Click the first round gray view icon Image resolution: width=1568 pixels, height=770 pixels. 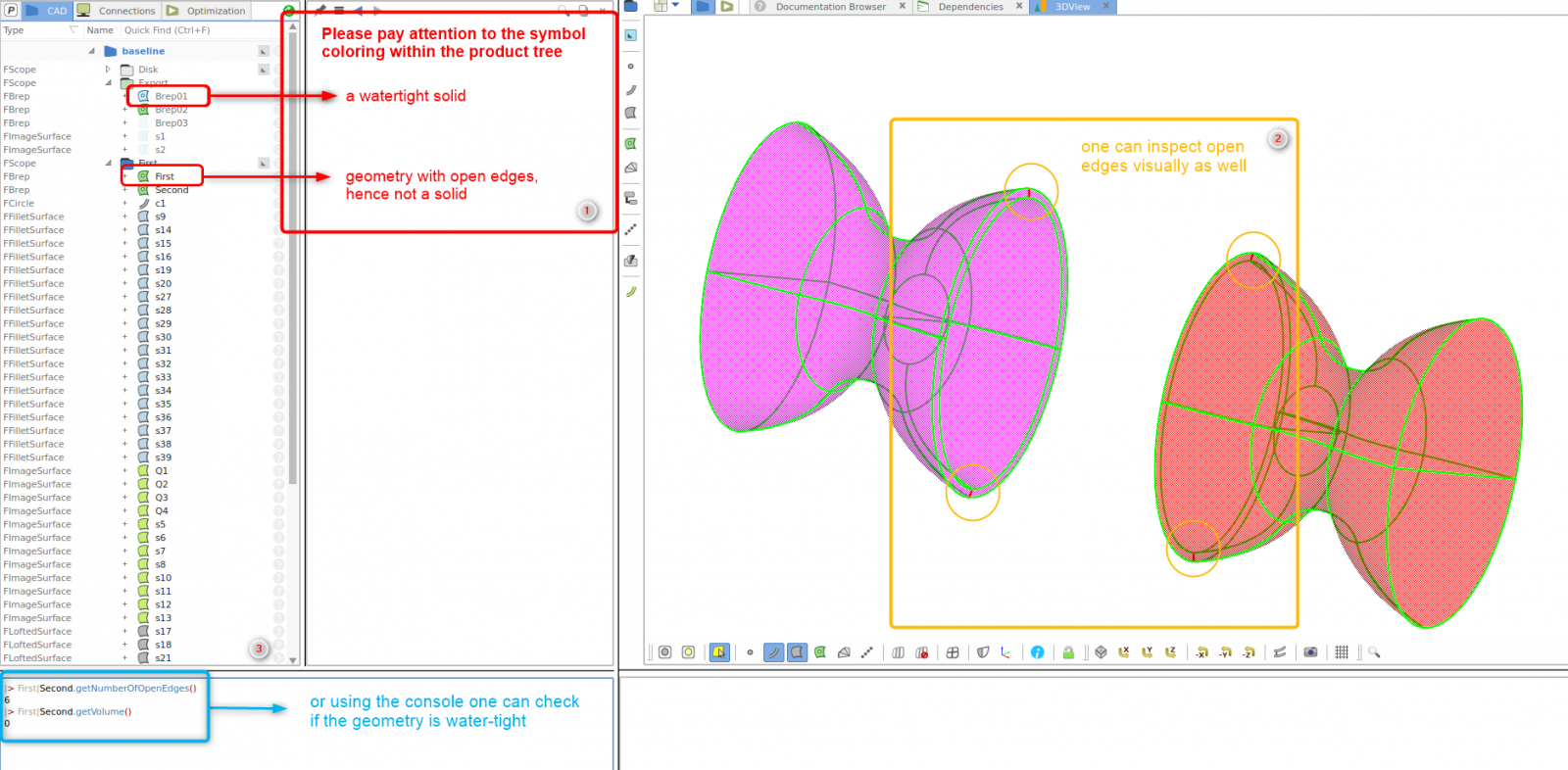pyautogui.click(x=664, y=652)
